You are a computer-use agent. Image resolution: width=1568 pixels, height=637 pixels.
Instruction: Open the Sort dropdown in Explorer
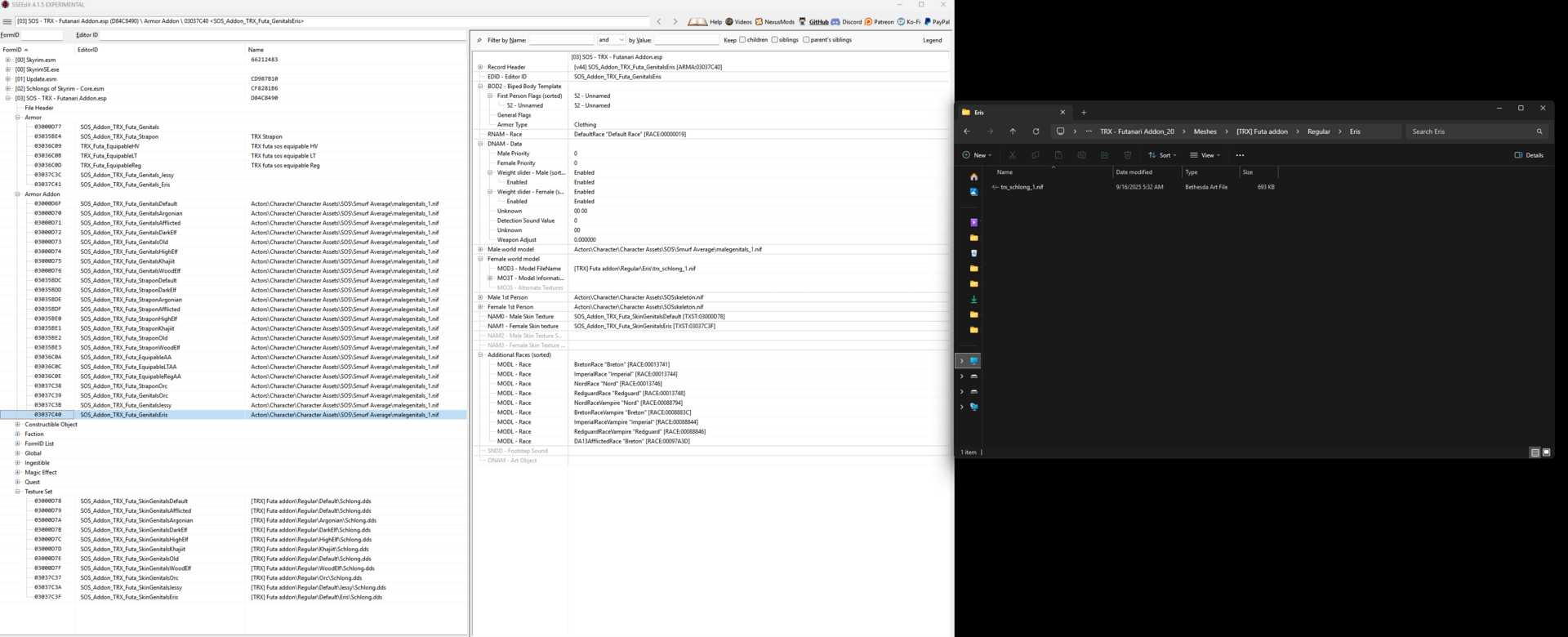point(1163,155)
